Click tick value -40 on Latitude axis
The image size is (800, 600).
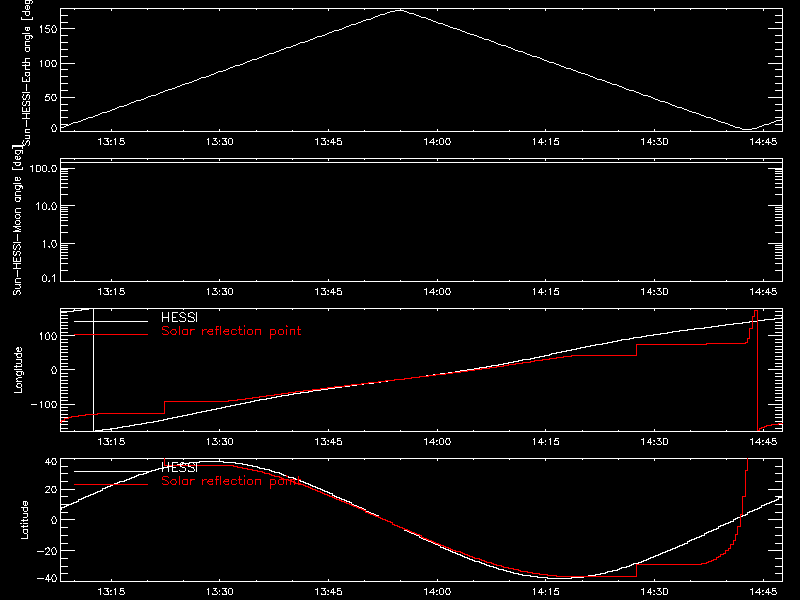point(47,579)
